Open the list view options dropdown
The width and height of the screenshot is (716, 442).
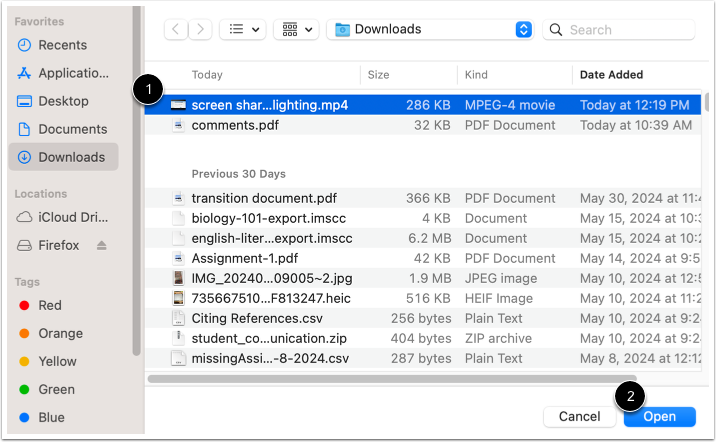tap(243, 30)
